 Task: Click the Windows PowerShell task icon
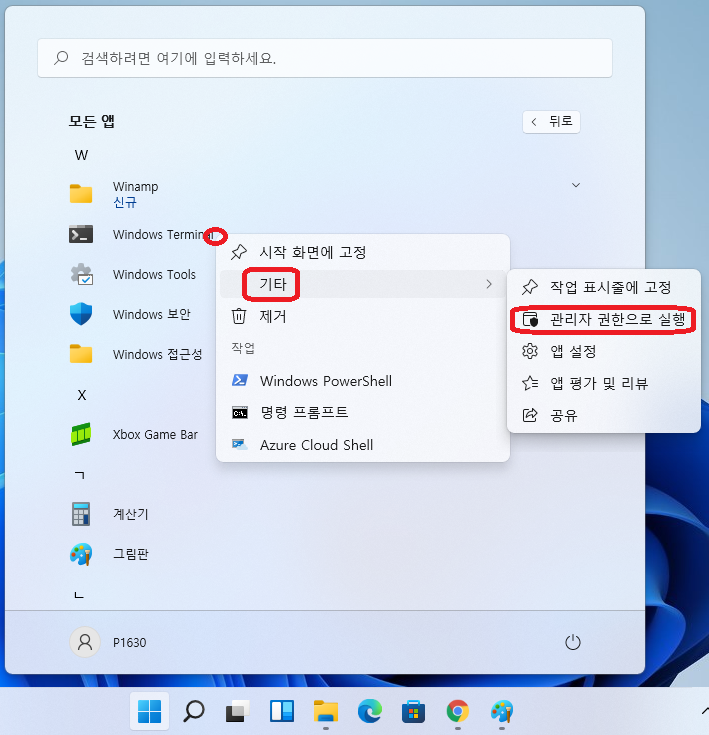coord(240,380)
